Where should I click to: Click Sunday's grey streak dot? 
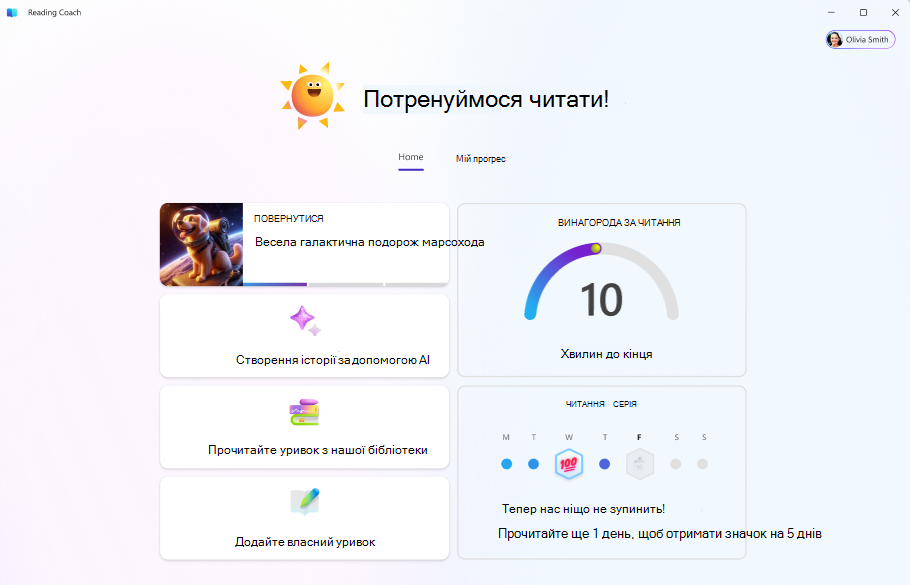tap(702, 464)
